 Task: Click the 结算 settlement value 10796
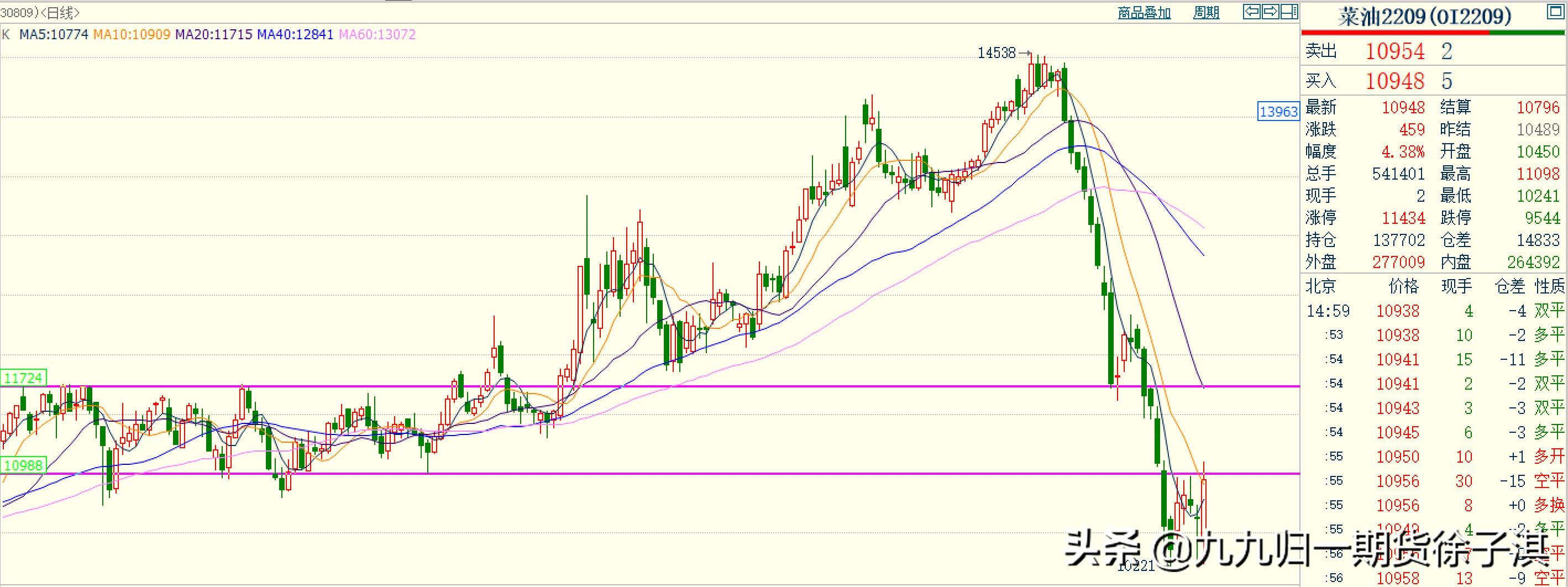click(1538, 108)
